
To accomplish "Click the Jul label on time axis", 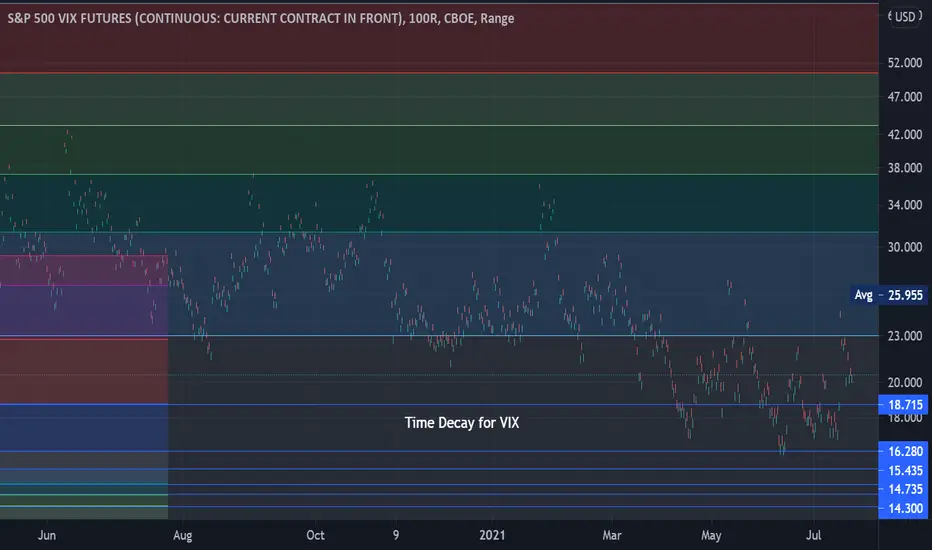I will tap(814, 535).
